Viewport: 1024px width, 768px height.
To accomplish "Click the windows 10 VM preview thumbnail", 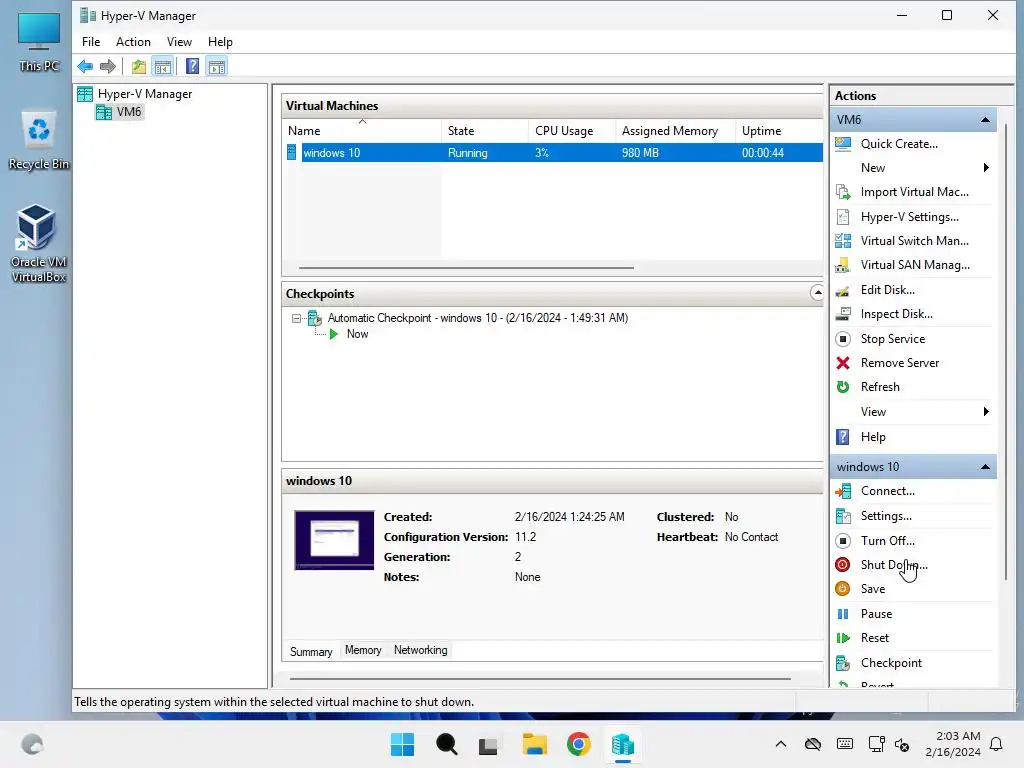I will tap(334, 540).
